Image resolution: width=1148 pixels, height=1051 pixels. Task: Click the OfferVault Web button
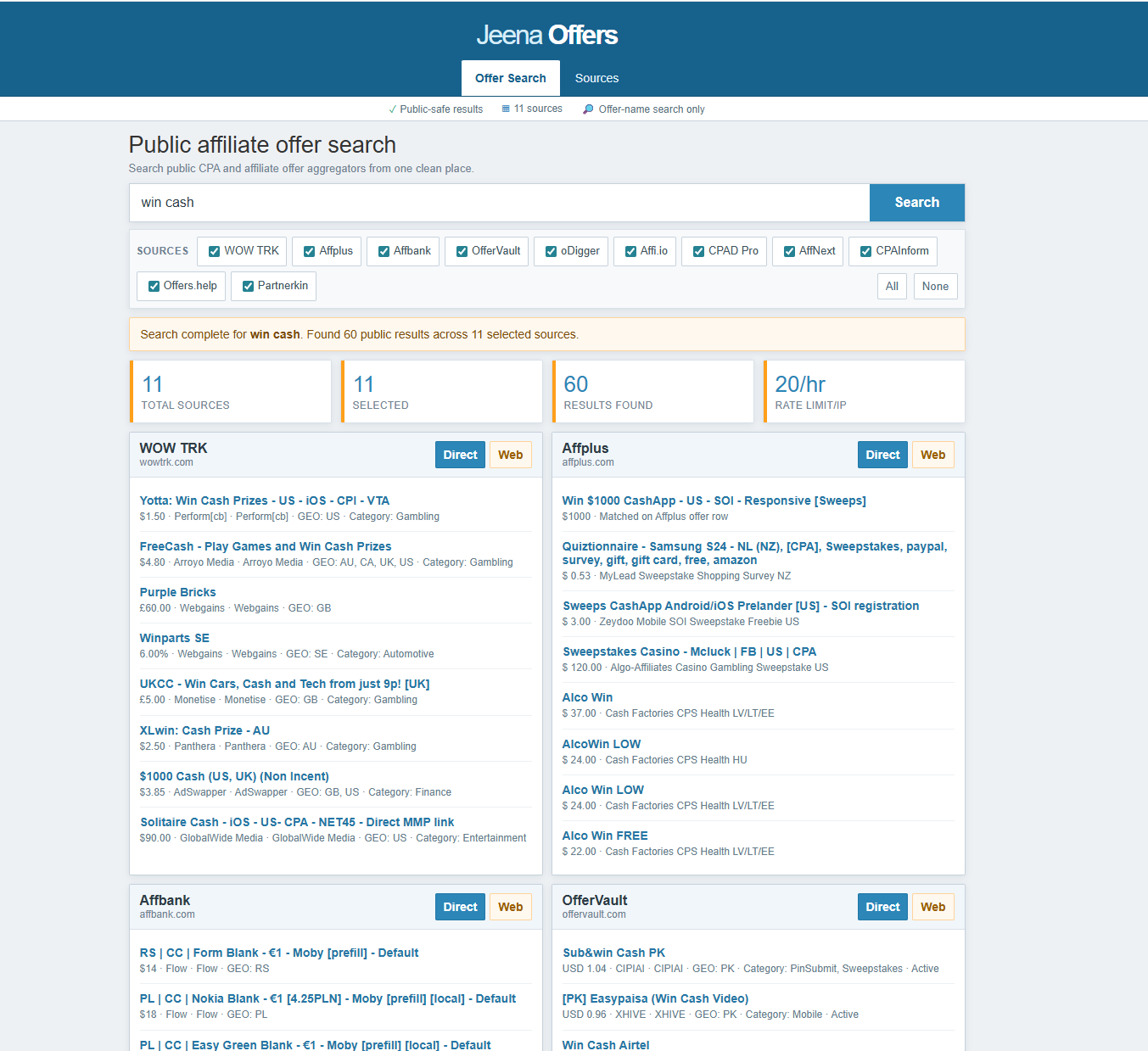932,907
